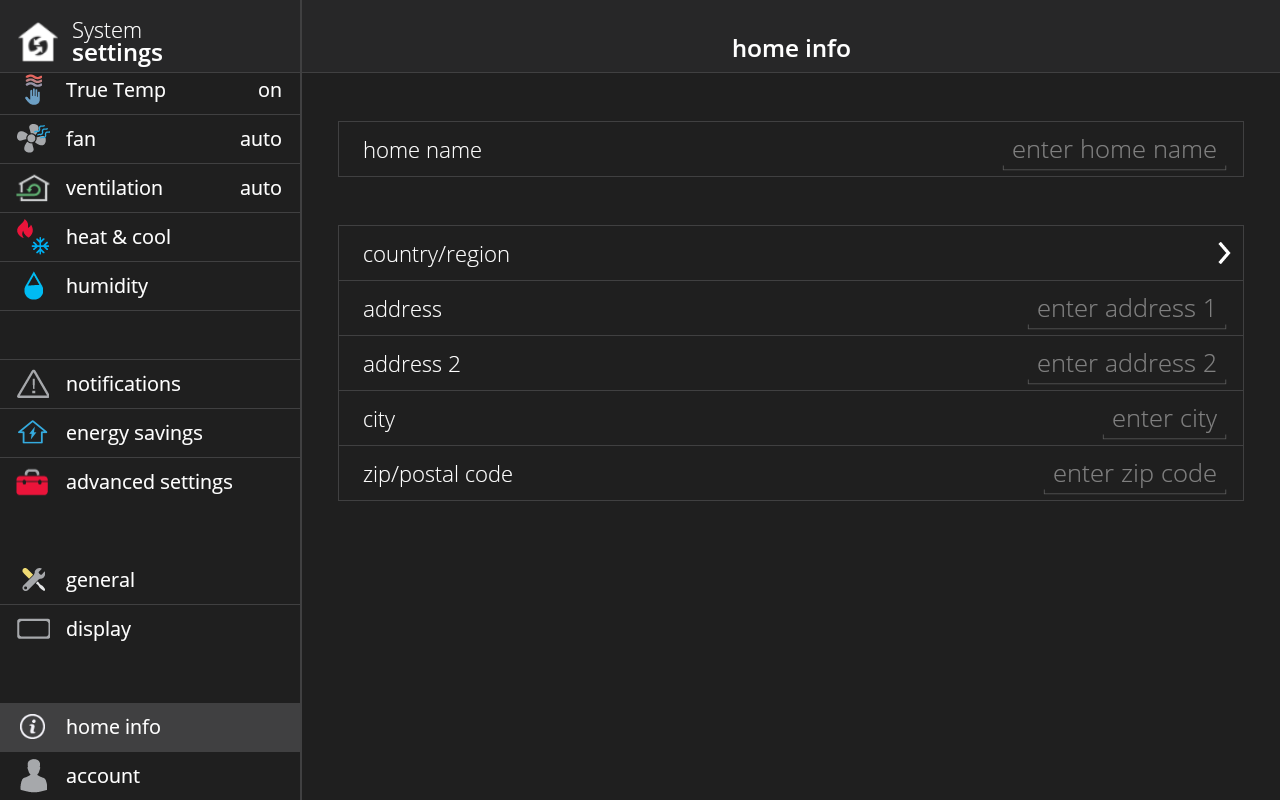The width and height of the screenshot is (1280, 800).
Task: Click the fan blades icon
Action: tap(33, 139)
